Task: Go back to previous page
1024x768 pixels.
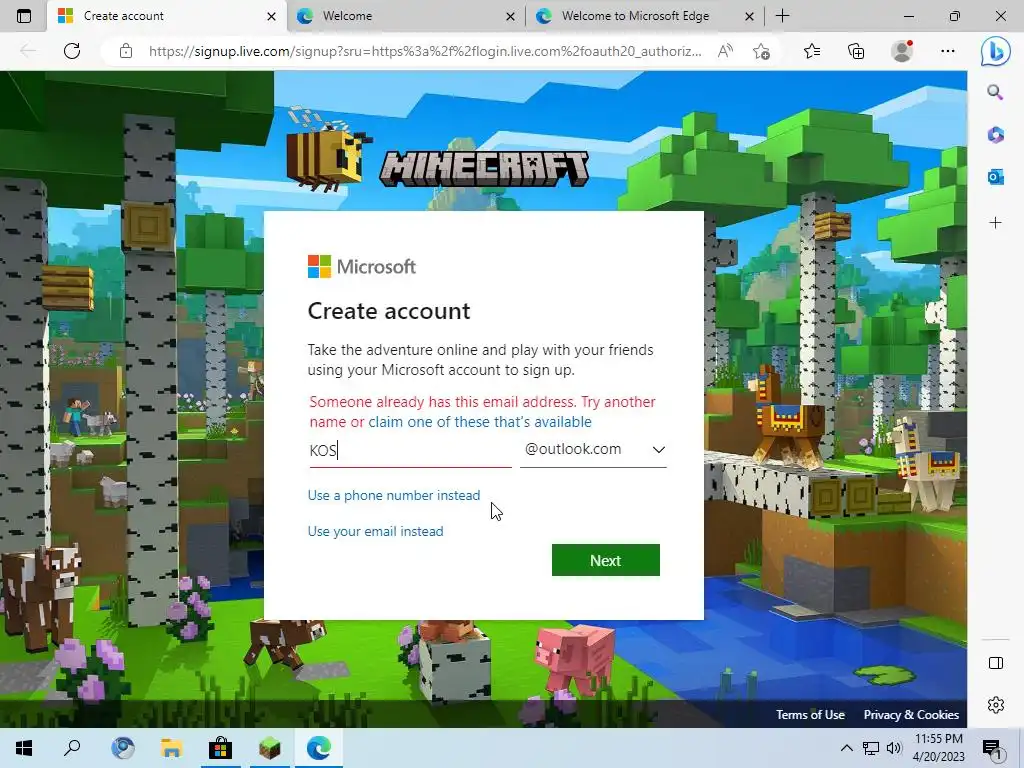Action: [28, 51]
